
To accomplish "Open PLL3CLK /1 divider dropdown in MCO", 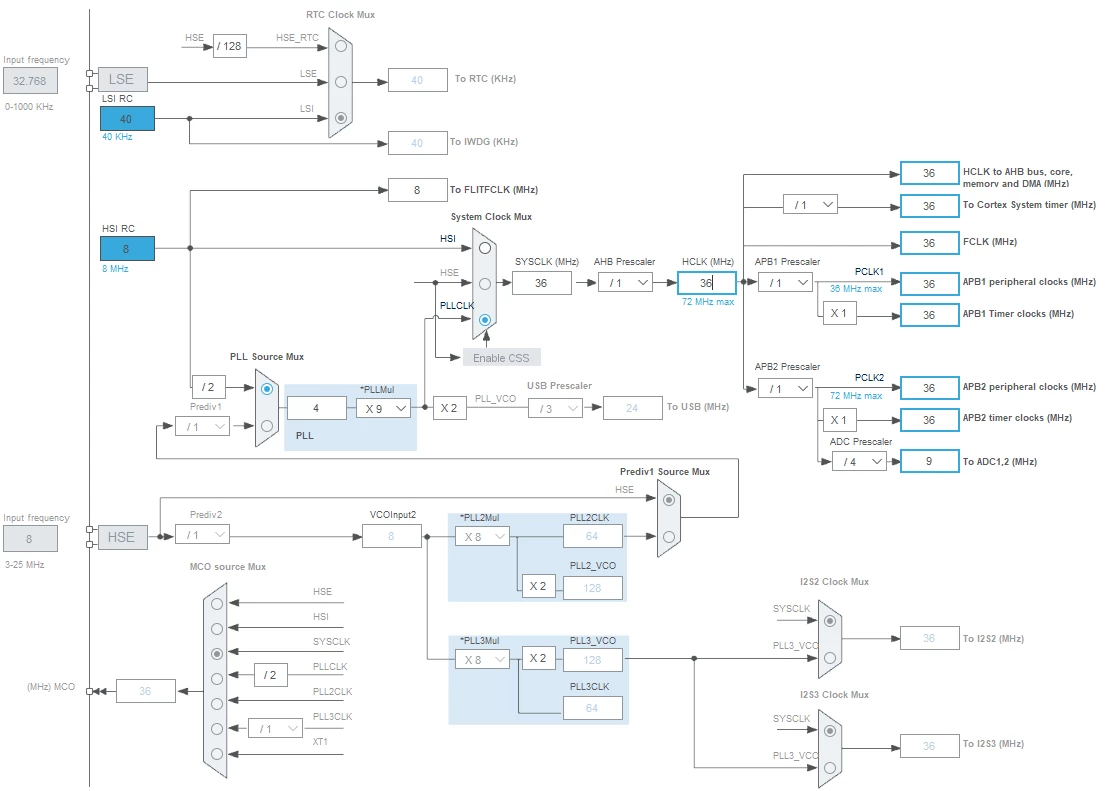I will pyautogui.click(x=276, y=728).
